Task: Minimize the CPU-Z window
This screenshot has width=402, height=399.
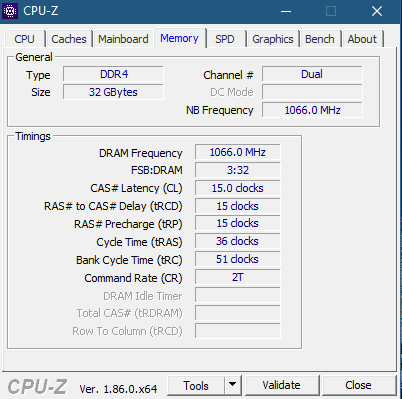Action: point(286,11)
